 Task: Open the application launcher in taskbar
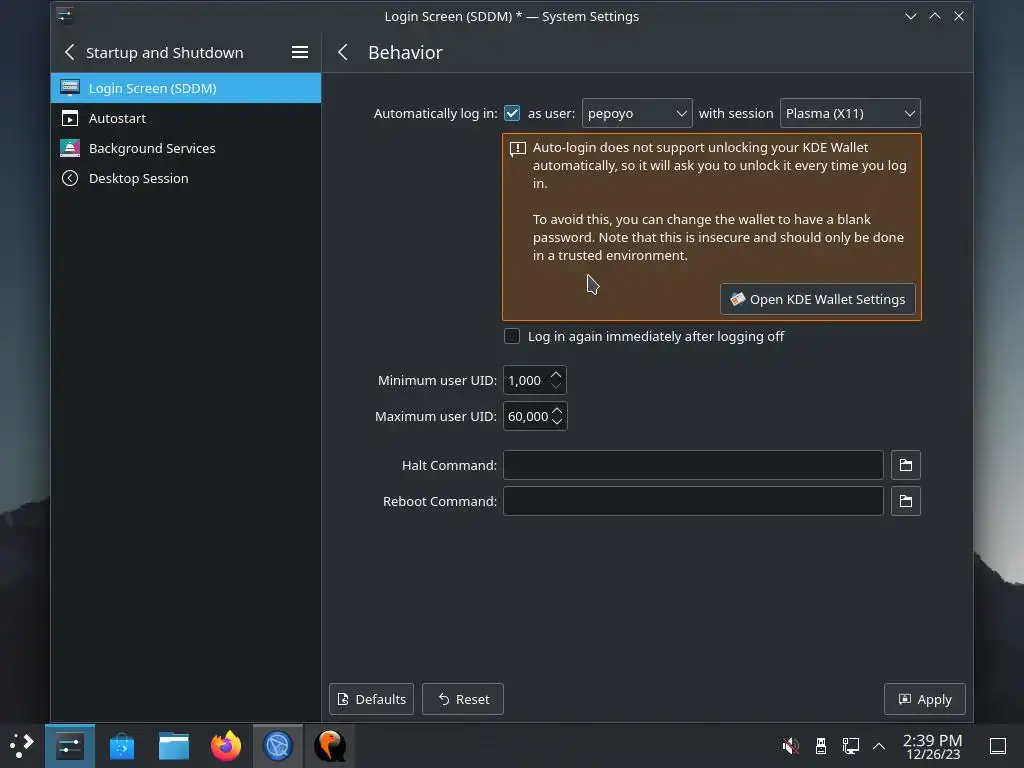(x=22, y=746)
